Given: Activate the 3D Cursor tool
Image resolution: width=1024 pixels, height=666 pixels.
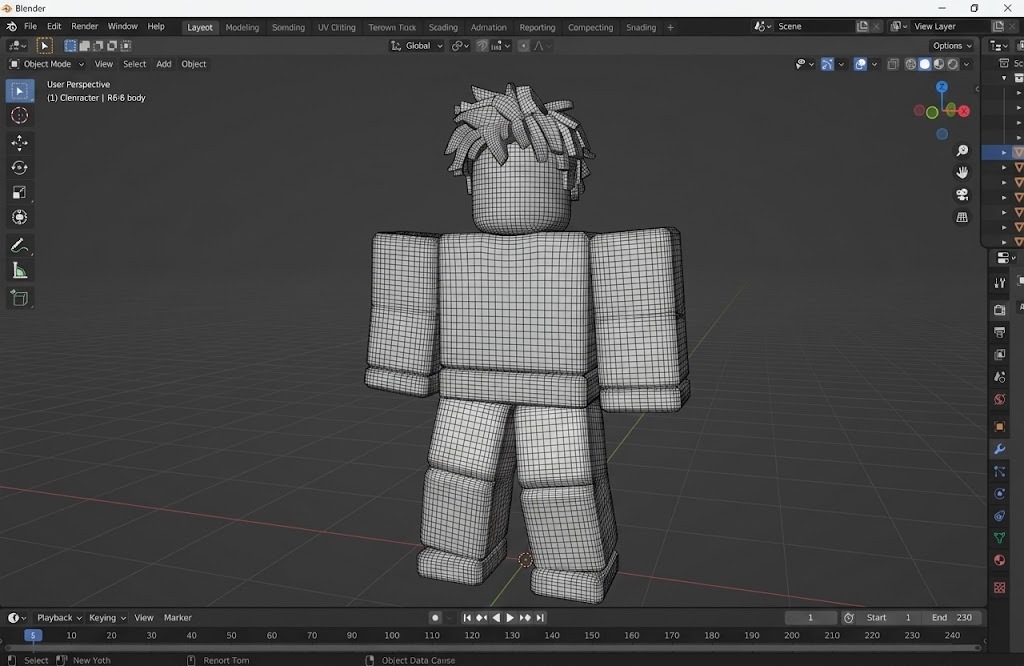Looking at the screenshot, I should [20, 116].
